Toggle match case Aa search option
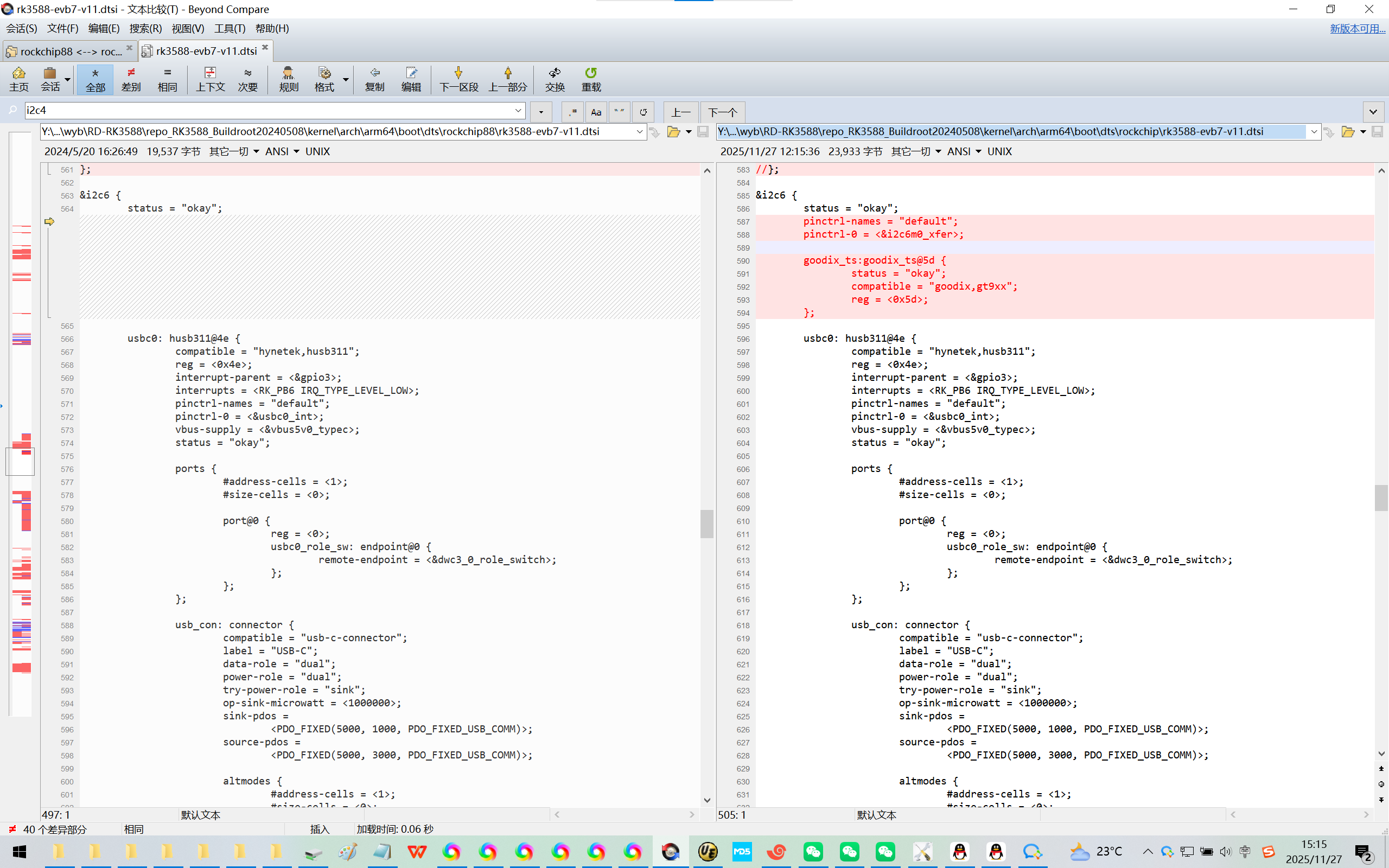 click(x=596, y=112)
